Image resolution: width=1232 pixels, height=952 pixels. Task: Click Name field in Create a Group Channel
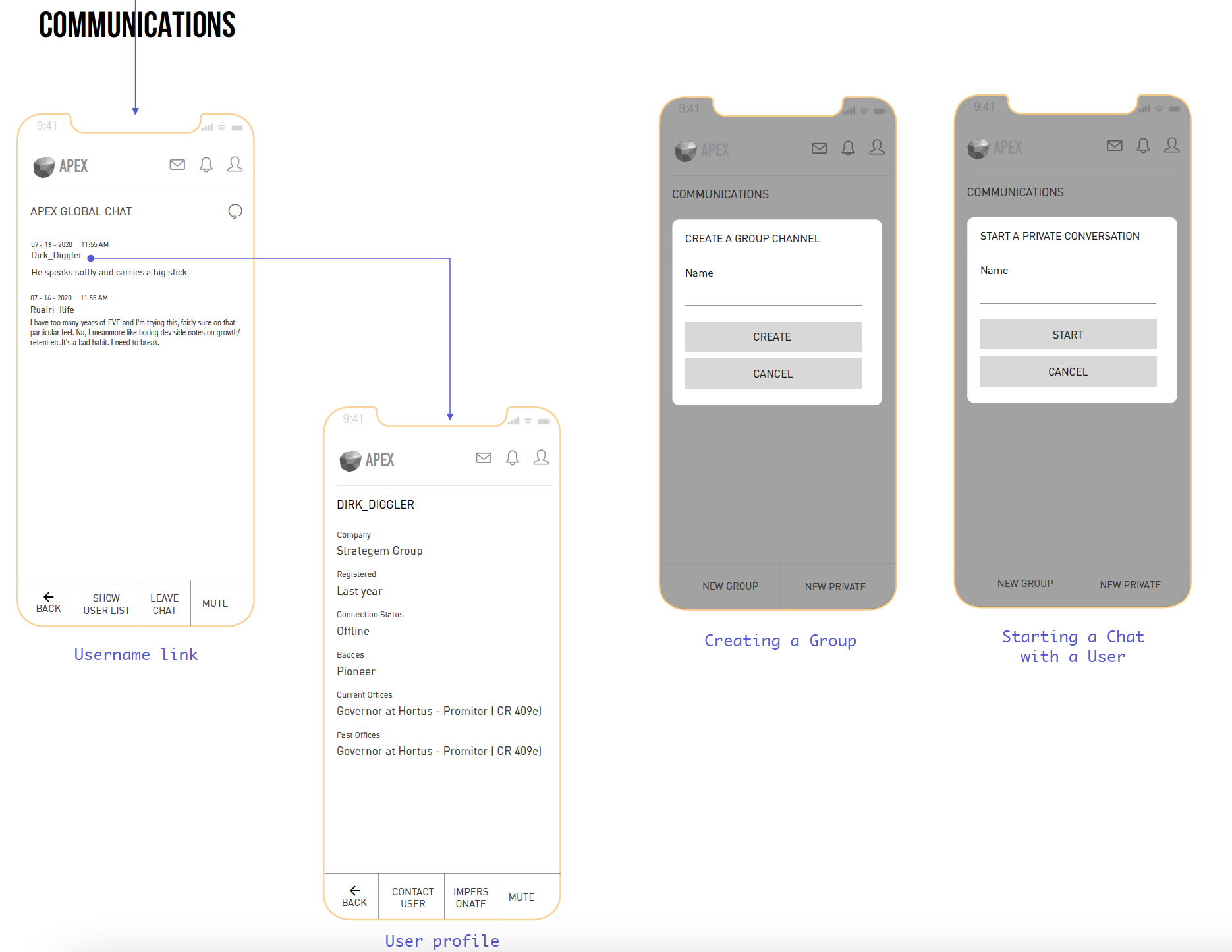[773, 293]
